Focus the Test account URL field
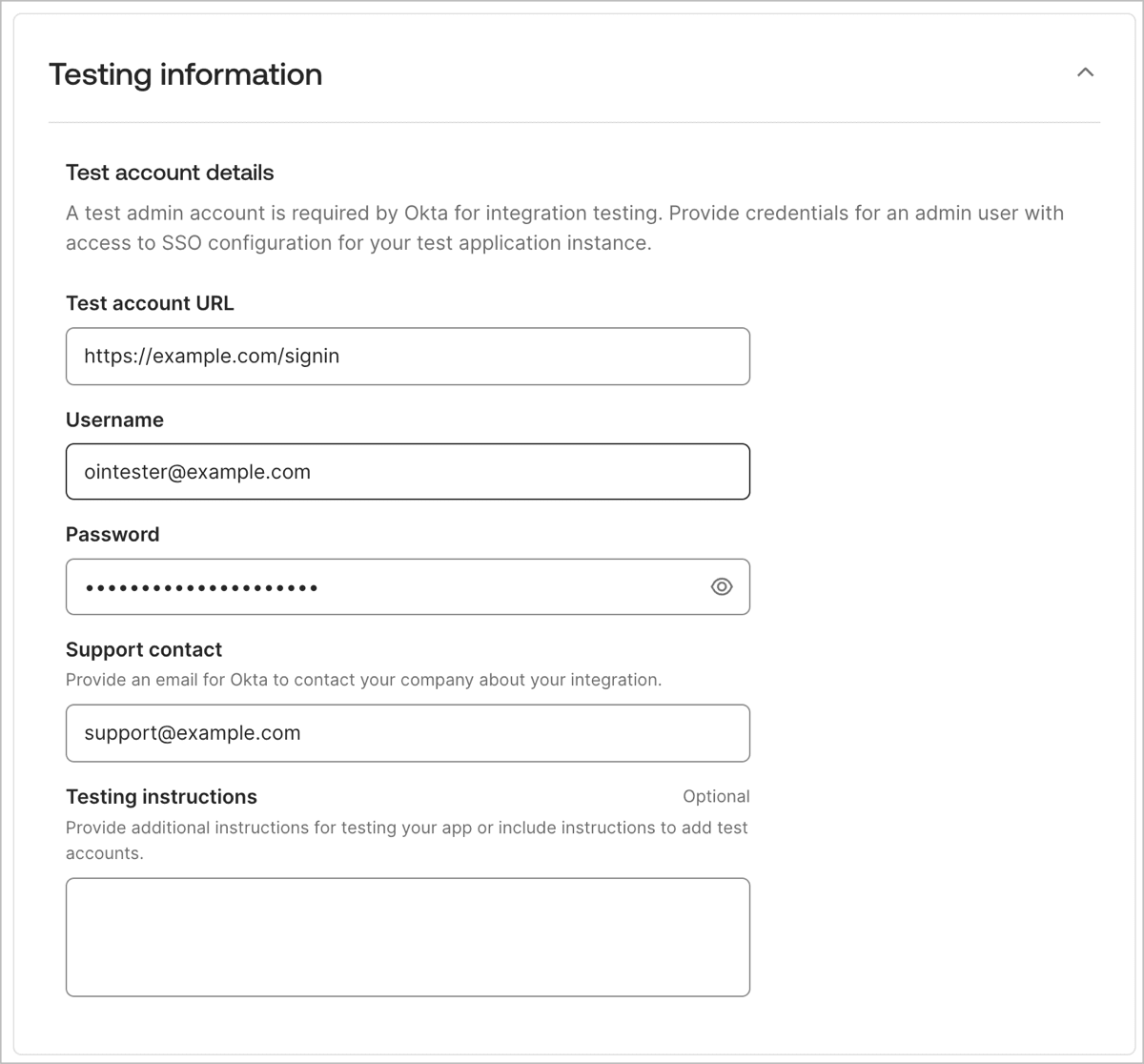The image size is (1144, 1064). point(408,357)
